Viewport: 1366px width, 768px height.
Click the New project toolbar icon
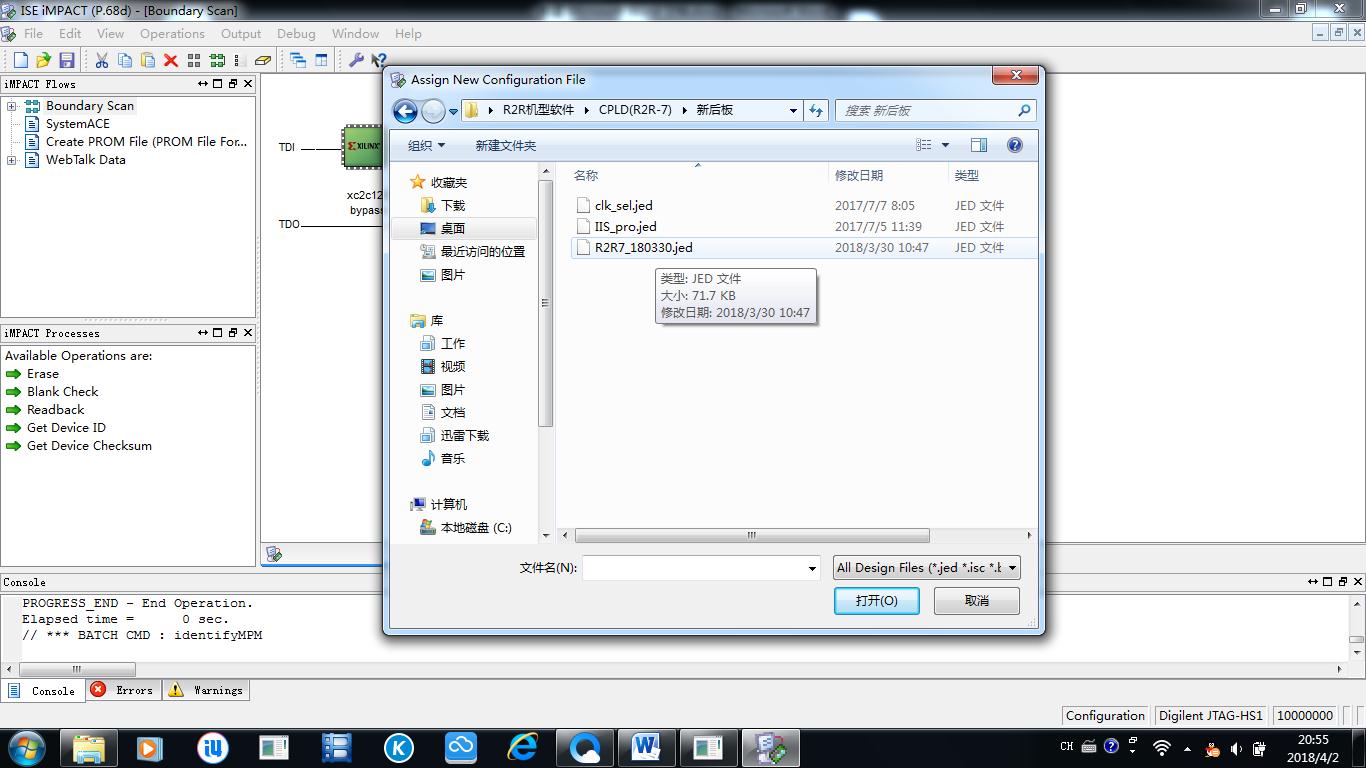click(x=20, y=60)
